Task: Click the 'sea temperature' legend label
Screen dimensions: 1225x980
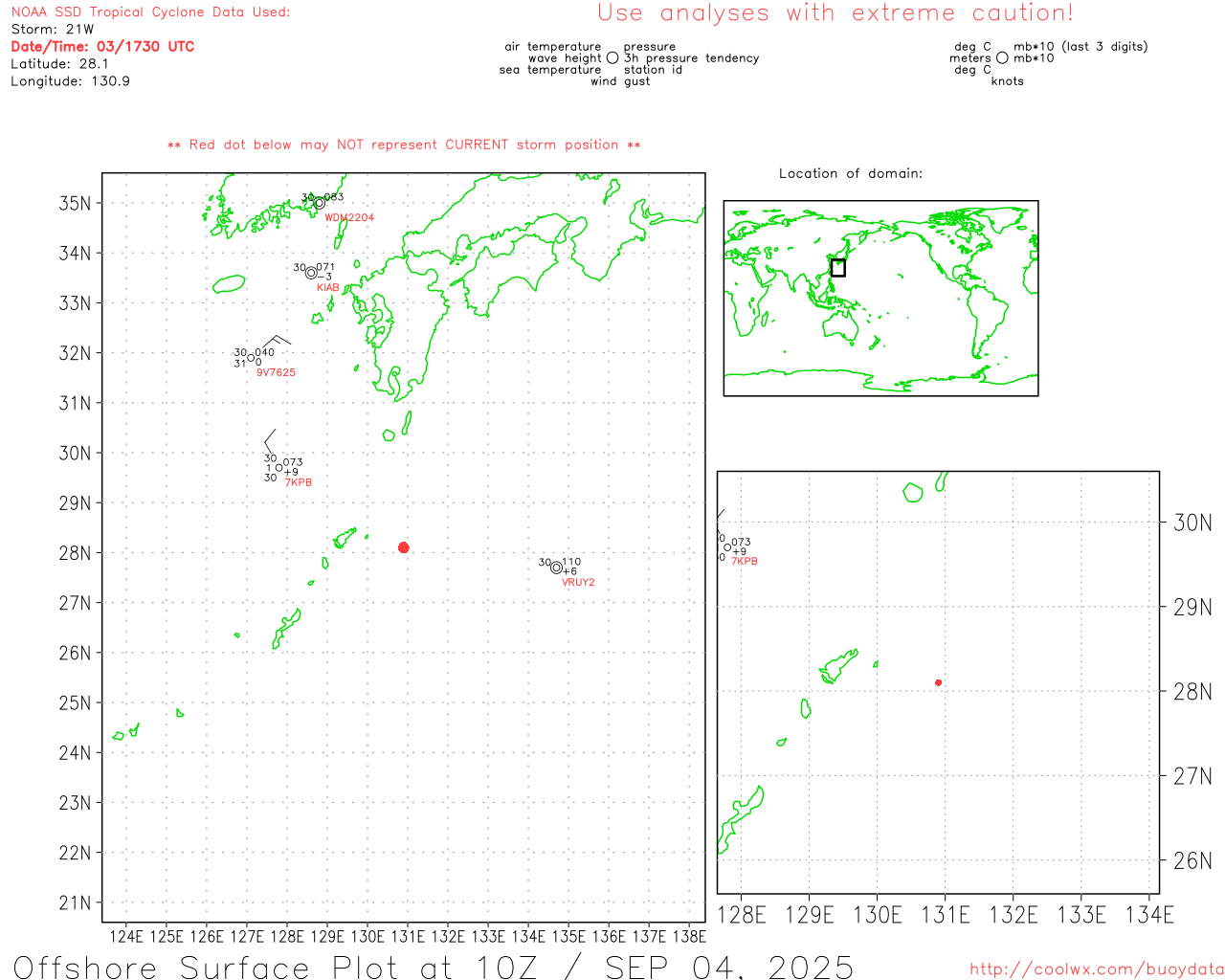Action: pyautogui.click(x=550, y=70)
